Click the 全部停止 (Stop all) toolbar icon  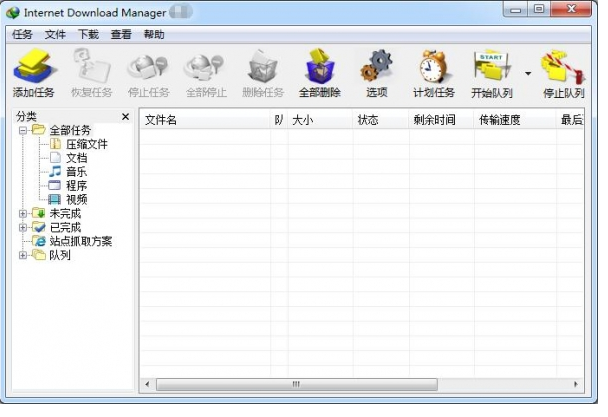coord(205,67)
